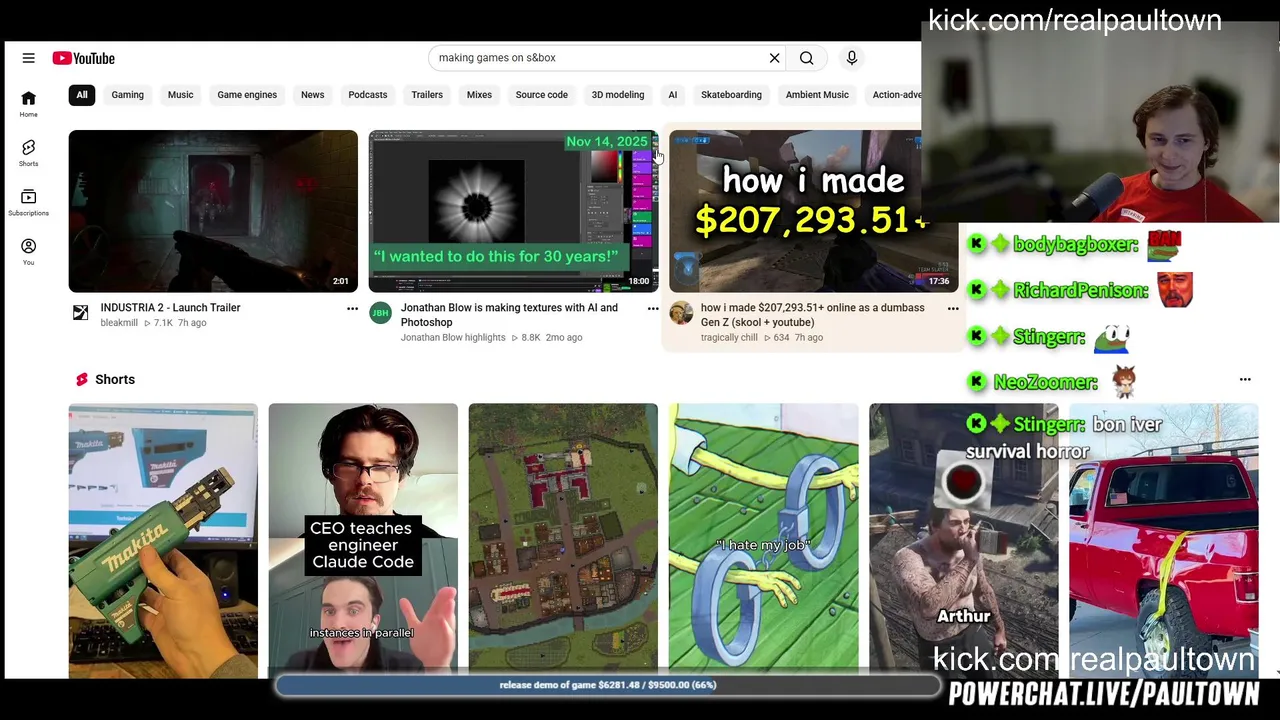The width and height of the screenshot is (1280, 720).
Task: Click Jonathan Blow highlights channel name
Action: tap(453, 338)
